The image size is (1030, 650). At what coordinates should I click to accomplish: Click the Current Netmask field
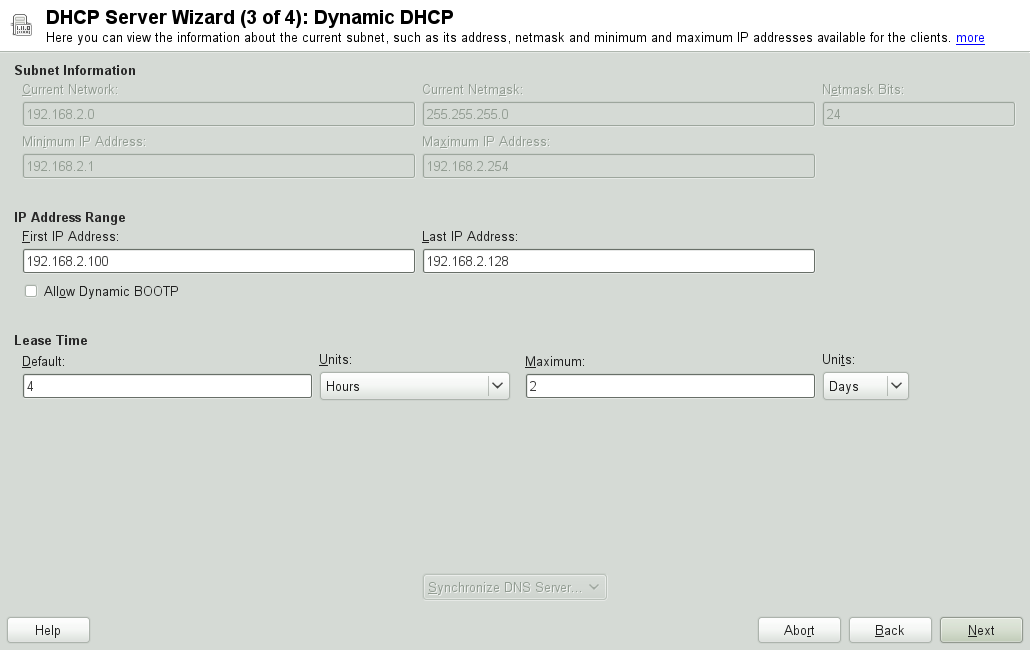pyautogui.click(x=618, y=113)
